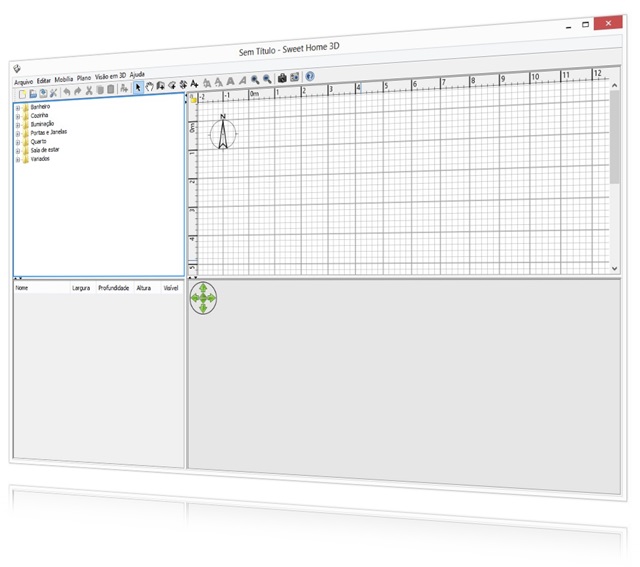Viewport: 640px width, 567px height.
Task: Click the Paste clipboard icon
Action: tap(111, 89)
